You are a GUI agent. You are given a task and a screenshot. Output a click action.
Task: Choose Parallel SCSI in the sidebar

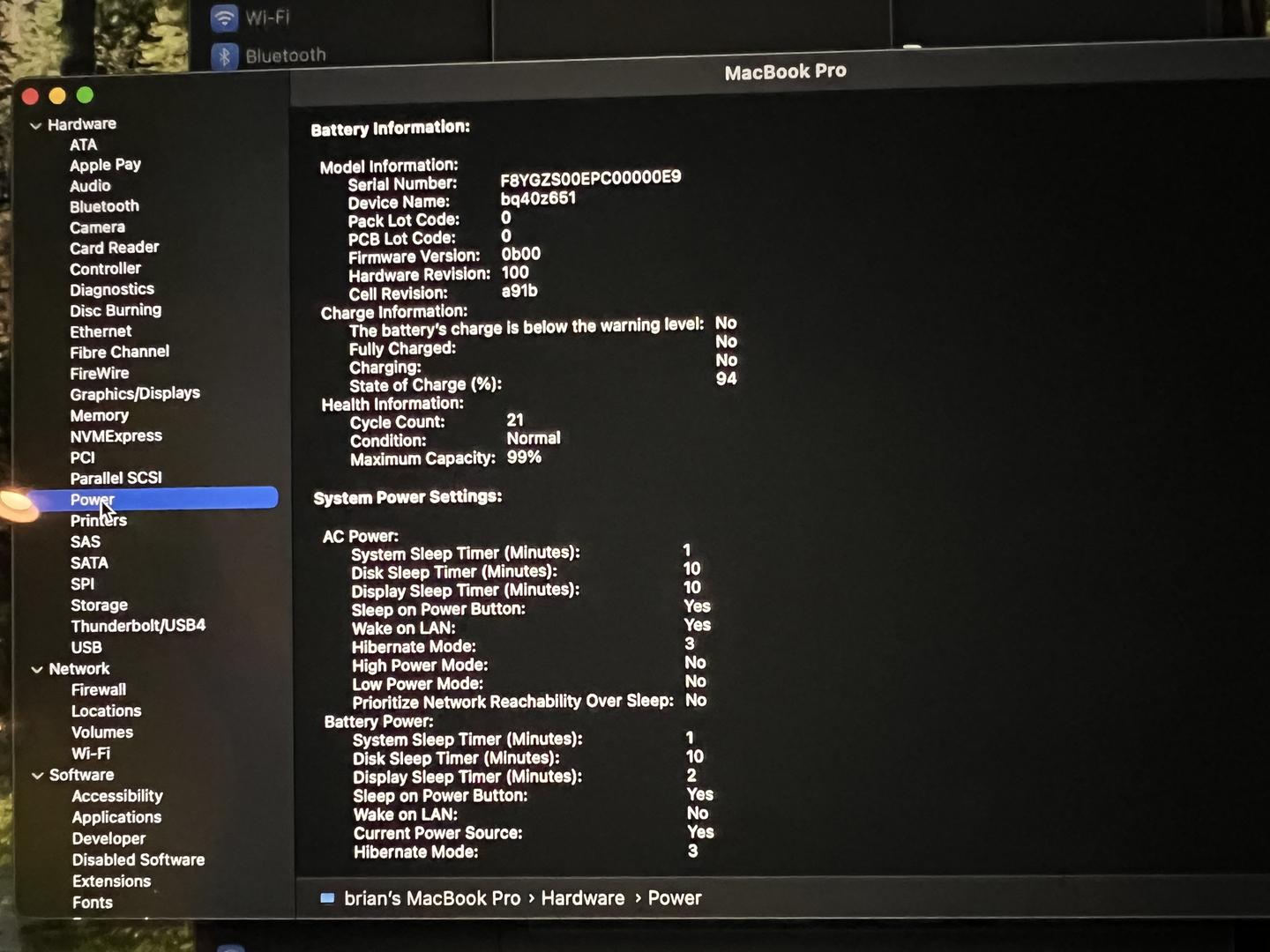(116, 478)
